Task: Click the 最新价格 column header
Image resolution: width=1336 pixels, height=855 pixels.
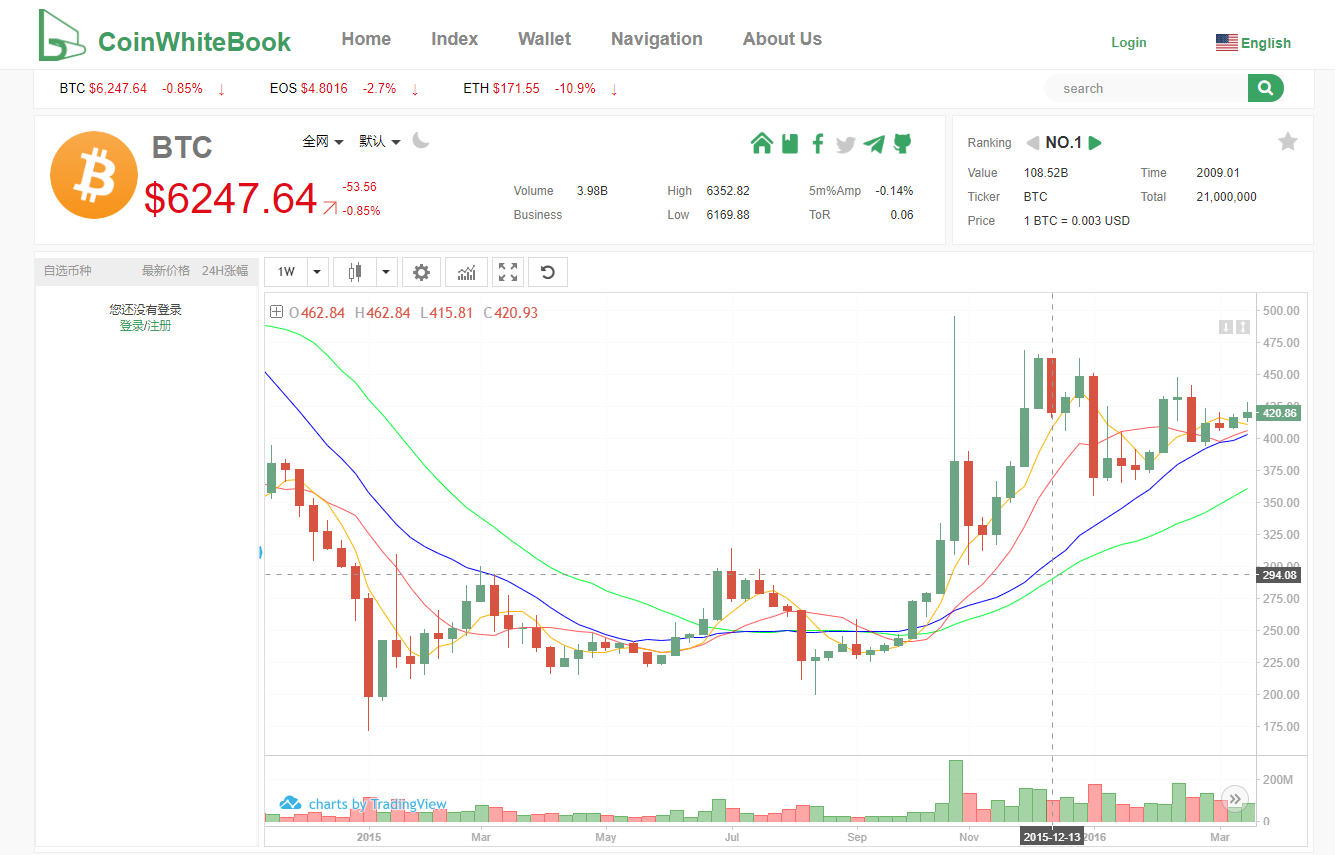Action: point(166,271)
